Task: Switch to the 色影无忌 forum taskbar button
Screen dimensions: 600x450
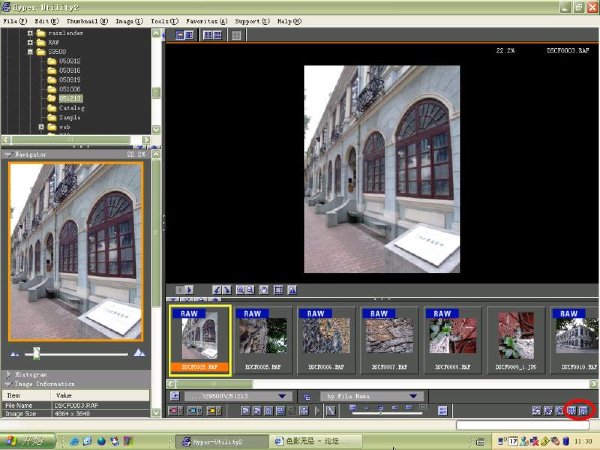Action: pyautogui.click(x=315, y=442)
